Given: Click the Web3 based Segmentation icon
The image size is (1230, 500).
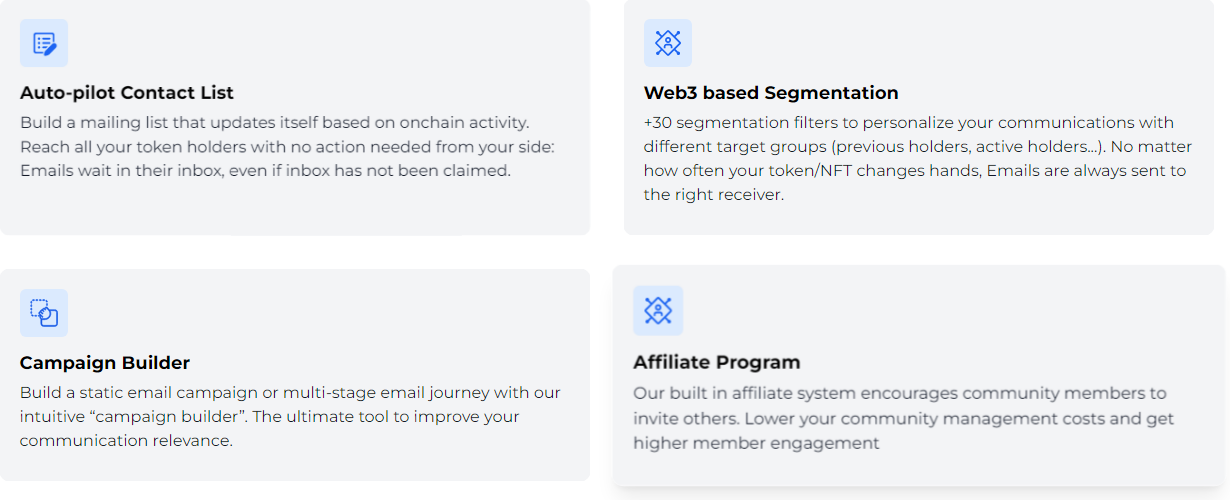Looking at the screenshot, I should pos(668,43).
